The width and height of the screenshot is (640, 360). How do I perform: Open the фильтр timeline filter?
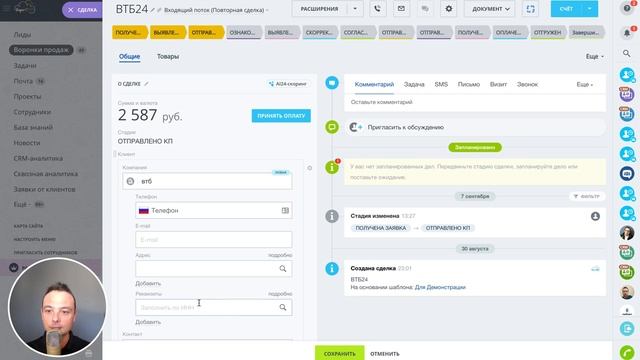(x=587, y=196)
